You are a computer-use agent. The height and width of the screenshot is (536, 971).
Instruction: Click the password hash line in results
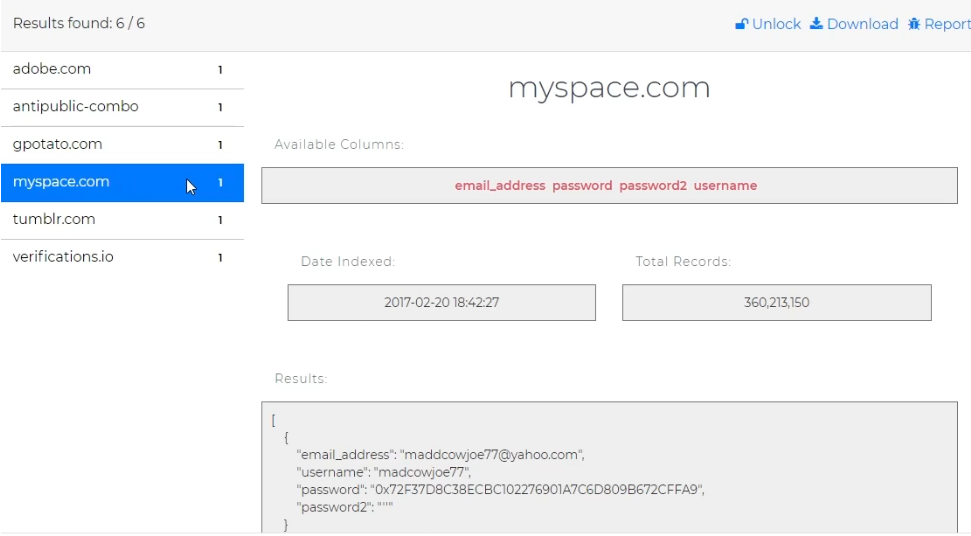point(500,490)
